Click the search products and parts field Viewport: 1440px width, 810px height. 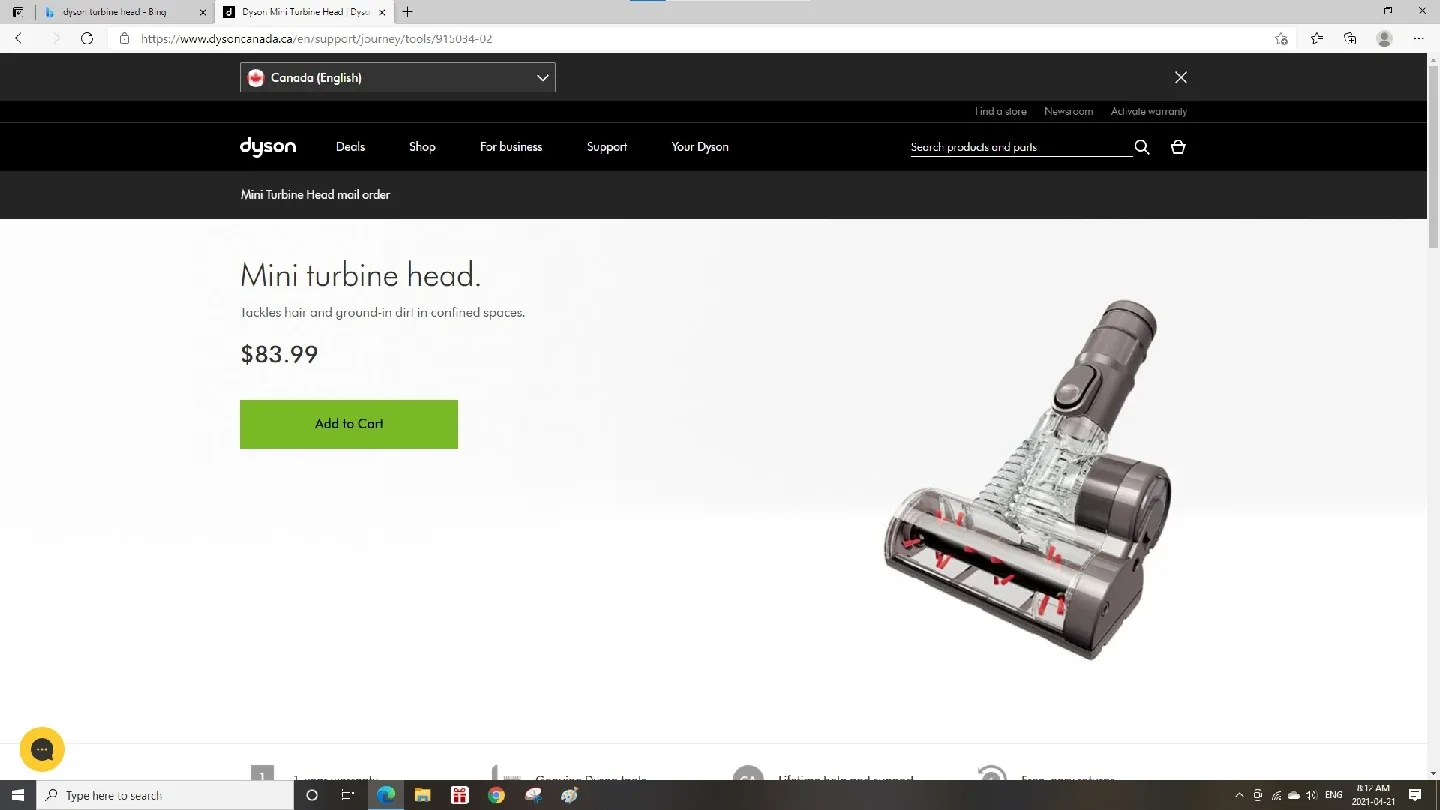point(1010,147)
